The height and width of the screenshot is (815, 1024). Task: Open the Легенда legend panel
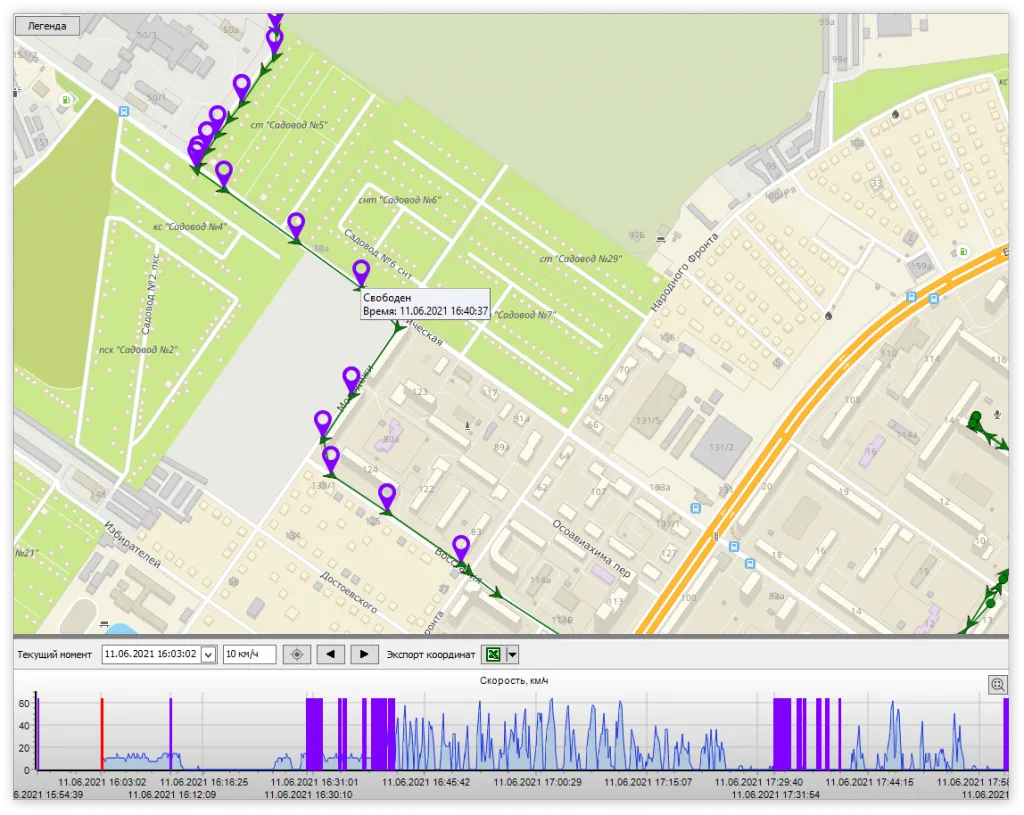coord(47,26)
